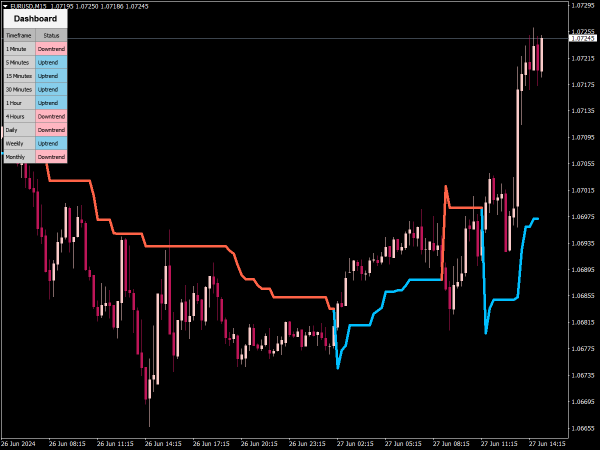Click the 1.07015 price axis label

click(583, 190)
